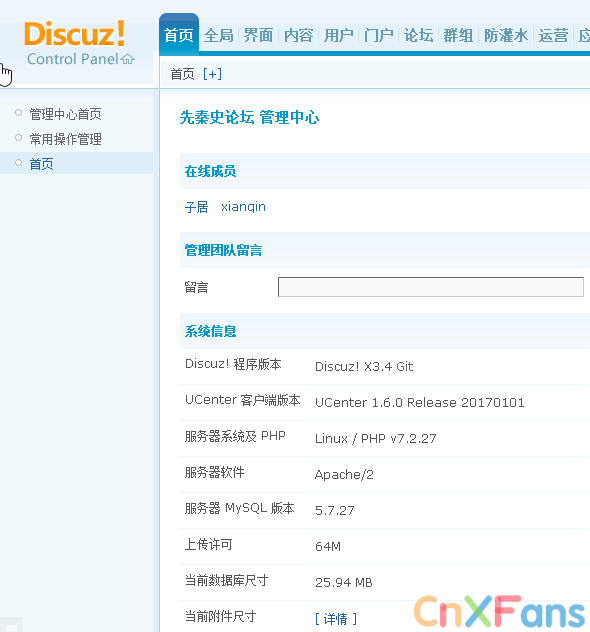Select the MySQL version 5.7.27 value
This screenshot has height=632, width=590.
[334, 510]
